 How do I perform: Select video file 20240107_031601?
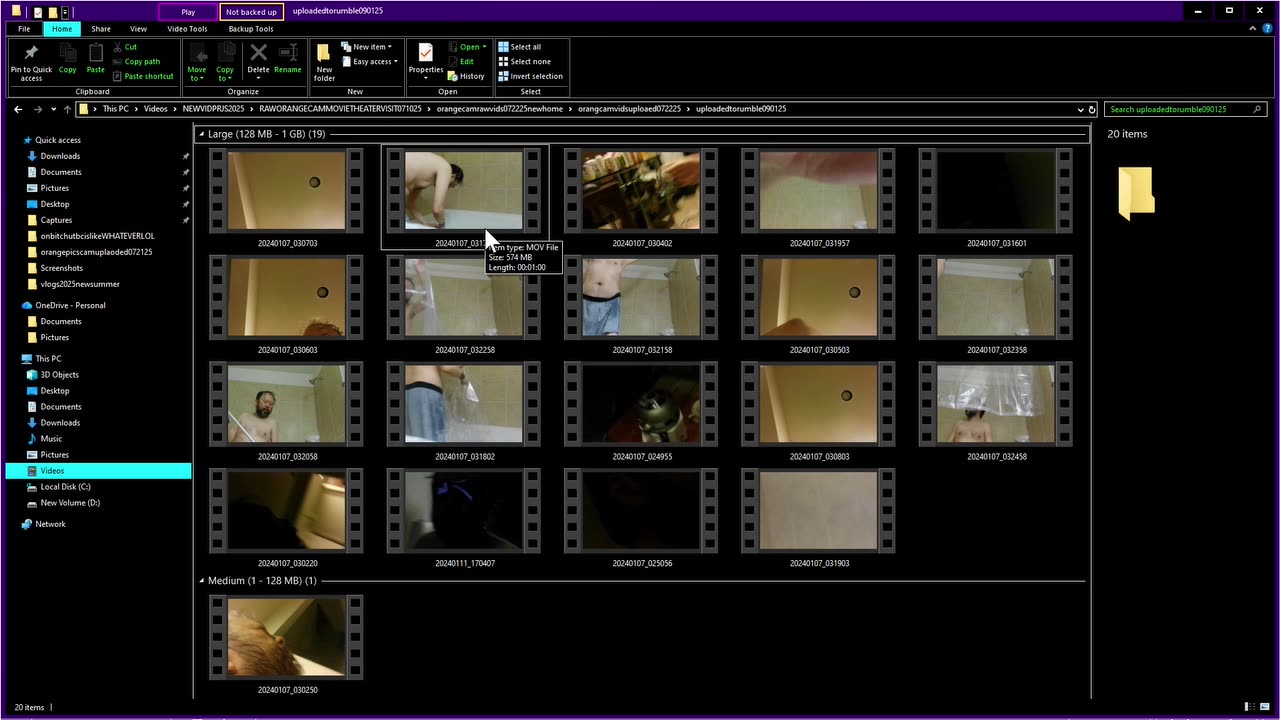coord(996,199)
